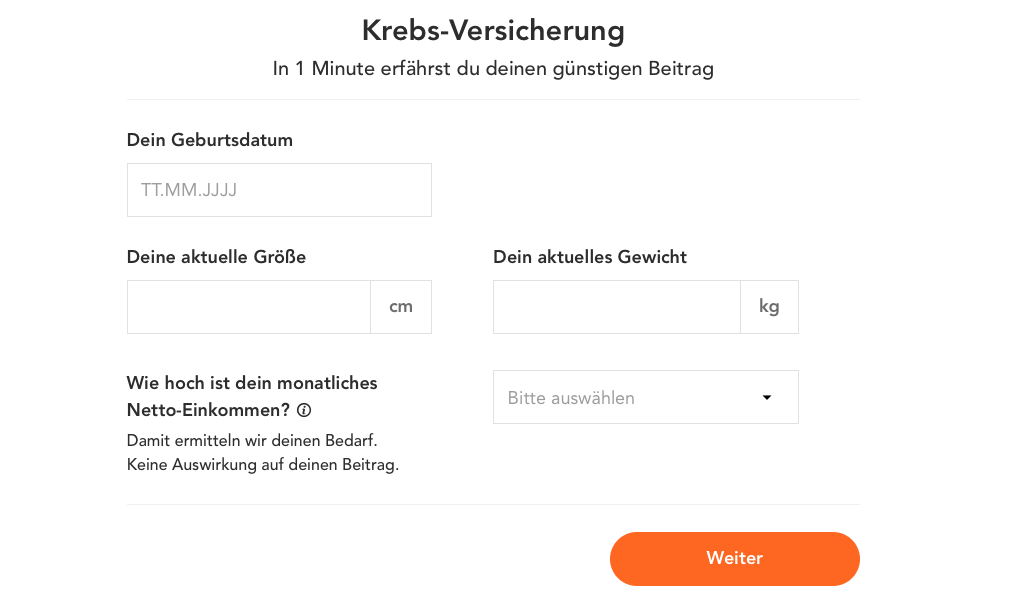Click the 'Dein aktuelles Gewicht' label
This screenshot has width=1030, height=609.
point(590,257)
